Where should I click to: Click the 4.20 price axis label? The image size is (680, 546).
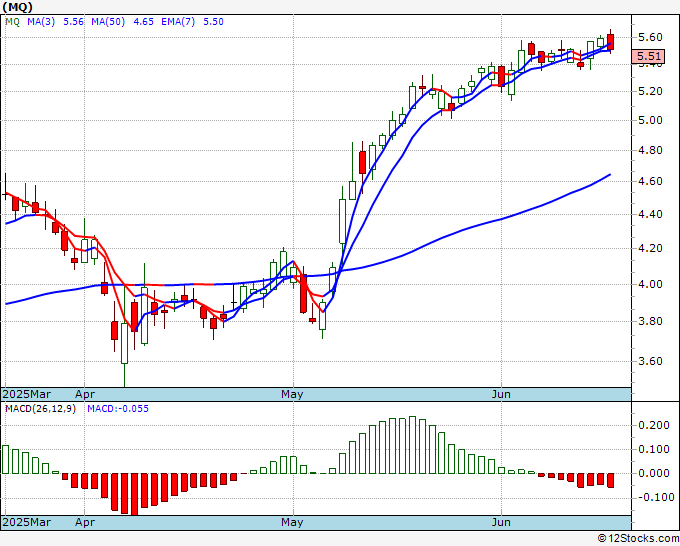coord(650,248)
